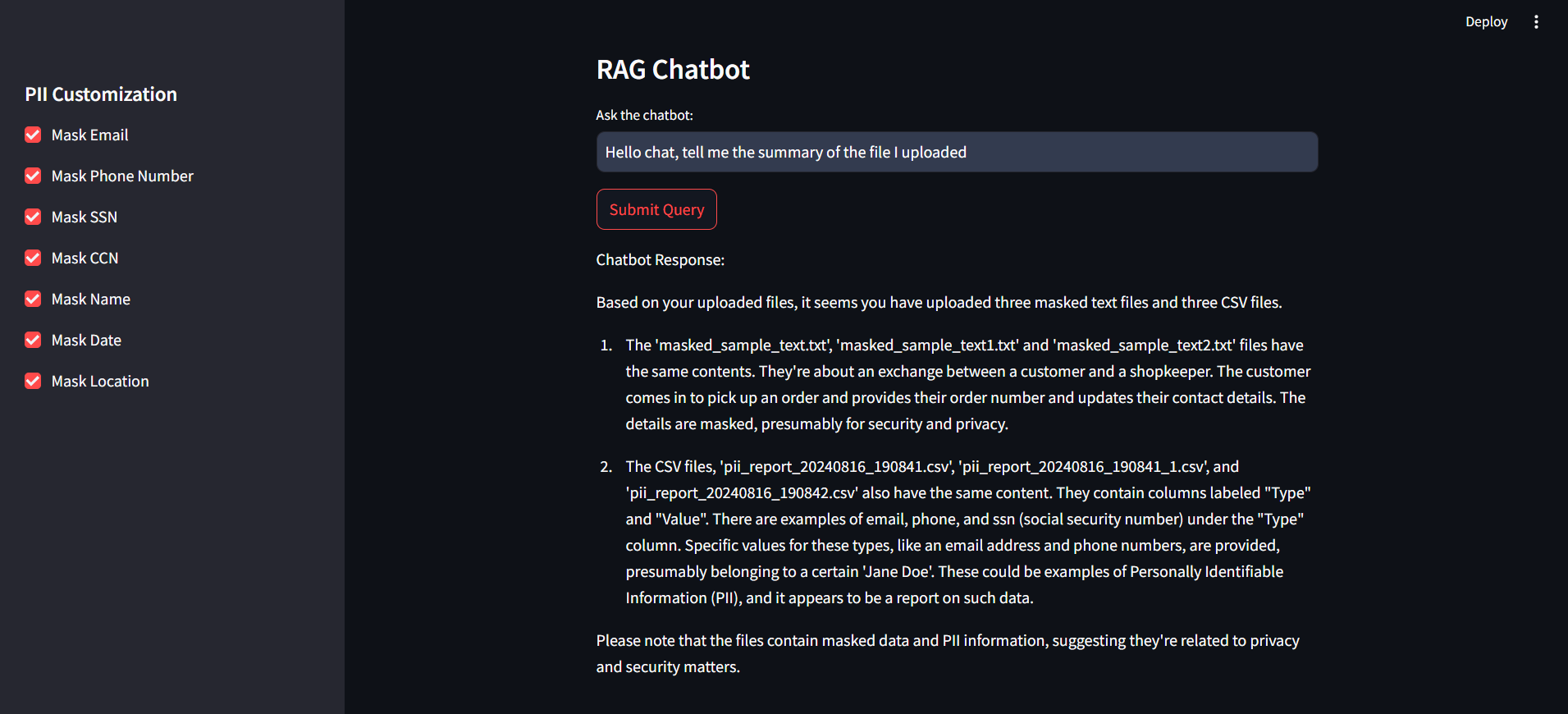Click the Mask Email label text
Viewport: 1568px width, 714px height.
point(89,135)
